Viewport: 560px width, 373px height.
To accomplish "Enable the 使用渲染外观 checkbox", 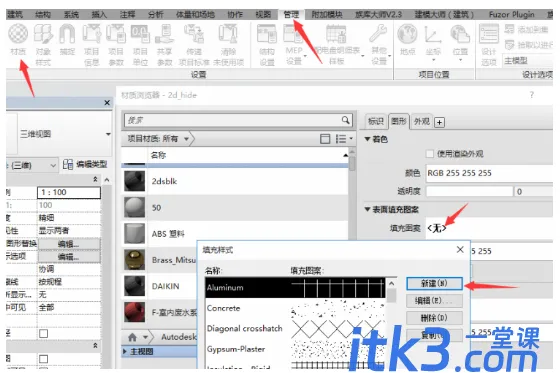I will (x=430, y=154).
